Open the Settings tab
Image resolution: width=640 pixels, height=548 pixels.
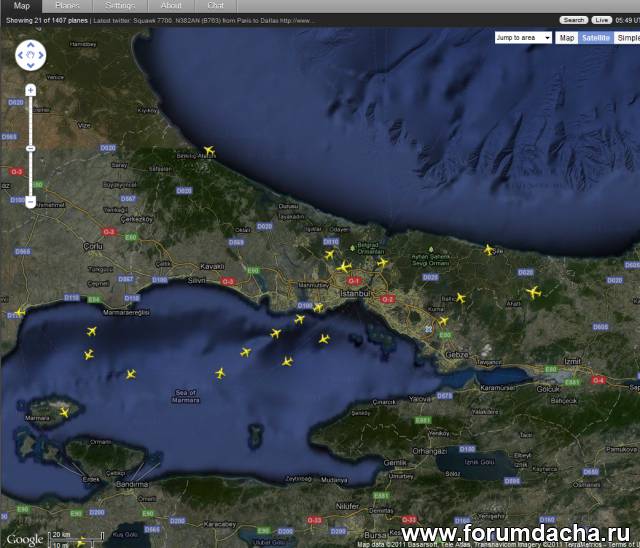tap(120, 6)
